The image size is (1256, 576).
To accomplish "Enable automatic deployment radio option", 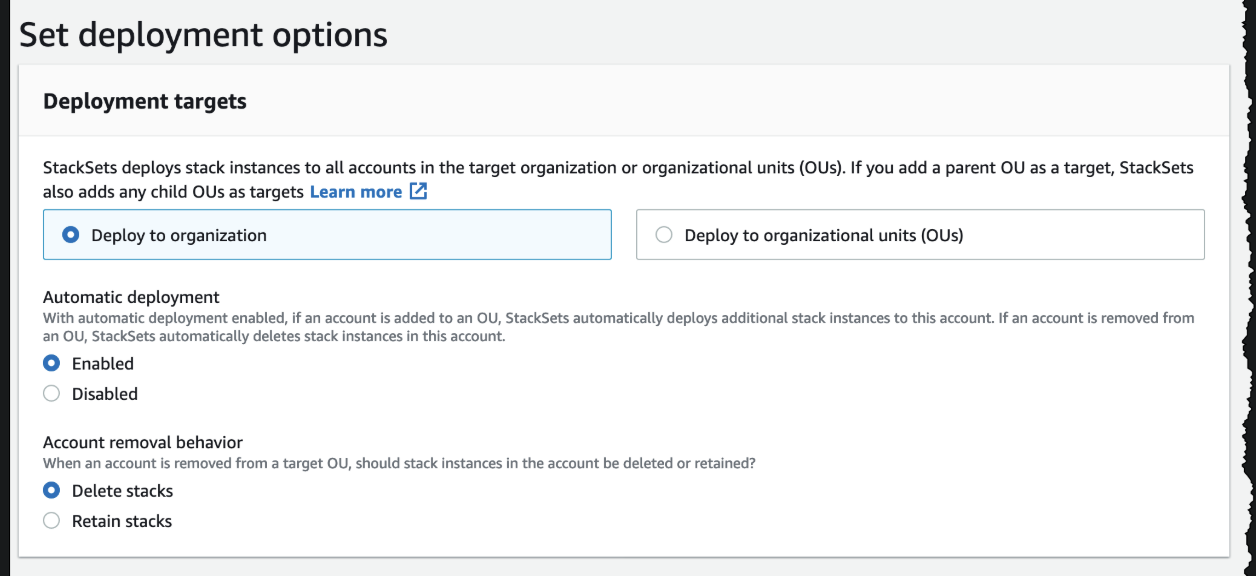I will coord(52,364).
